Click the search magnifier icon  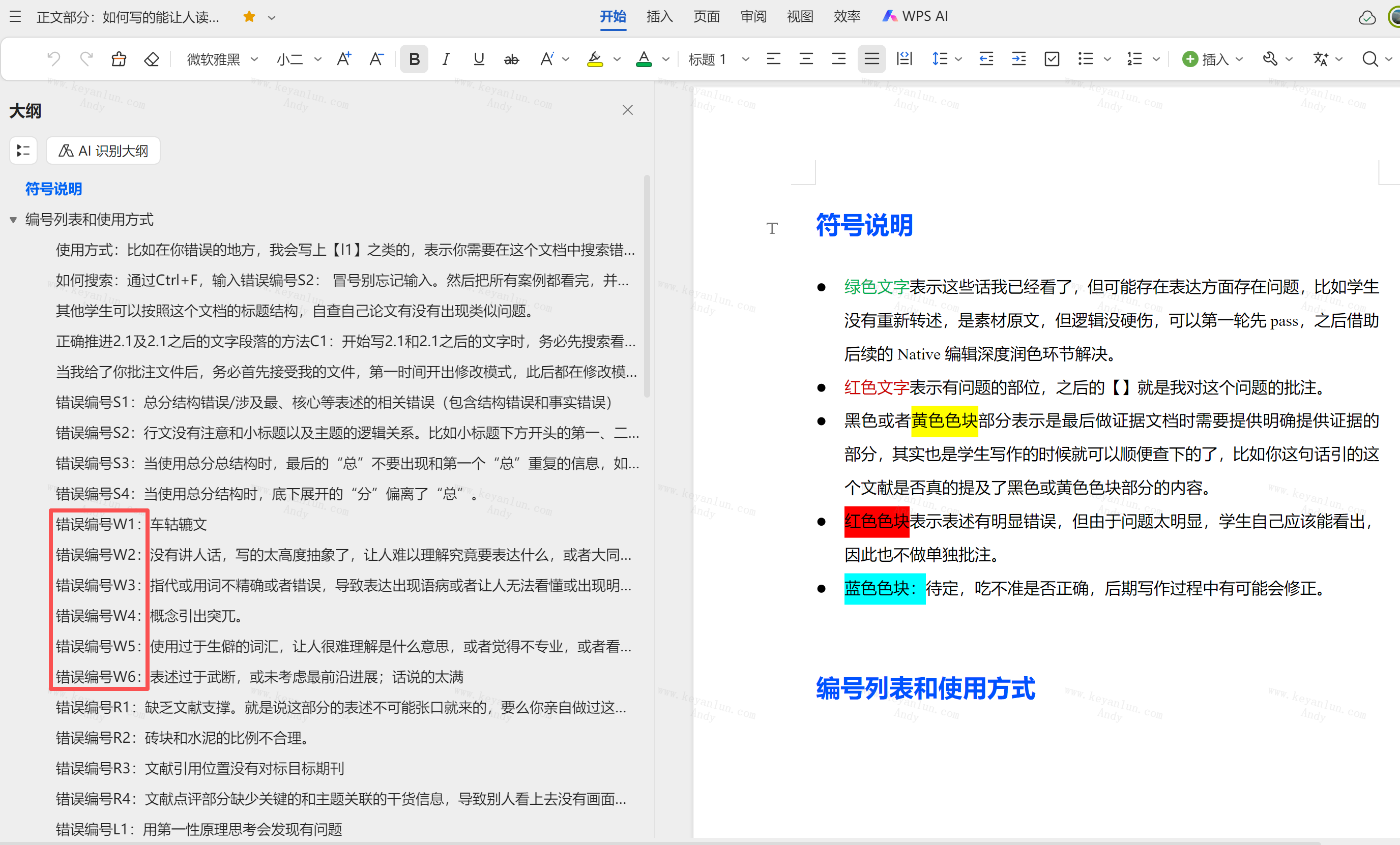(1370, 59)
